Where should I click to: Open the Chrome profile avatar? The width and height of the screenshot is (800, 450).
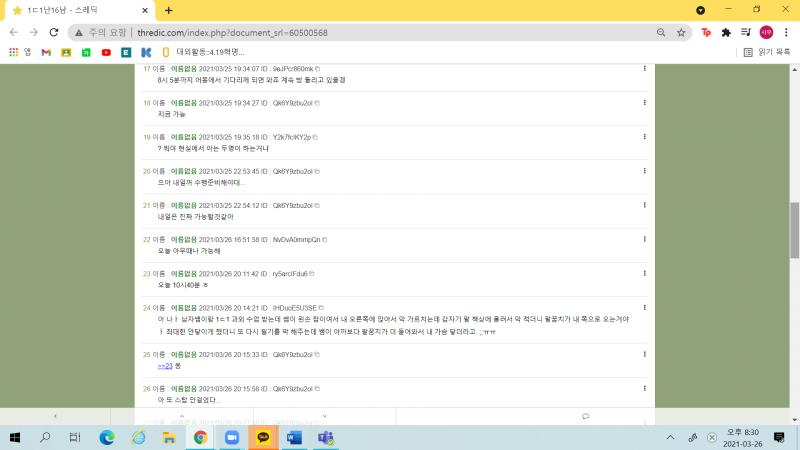click(x=766, y=33)
